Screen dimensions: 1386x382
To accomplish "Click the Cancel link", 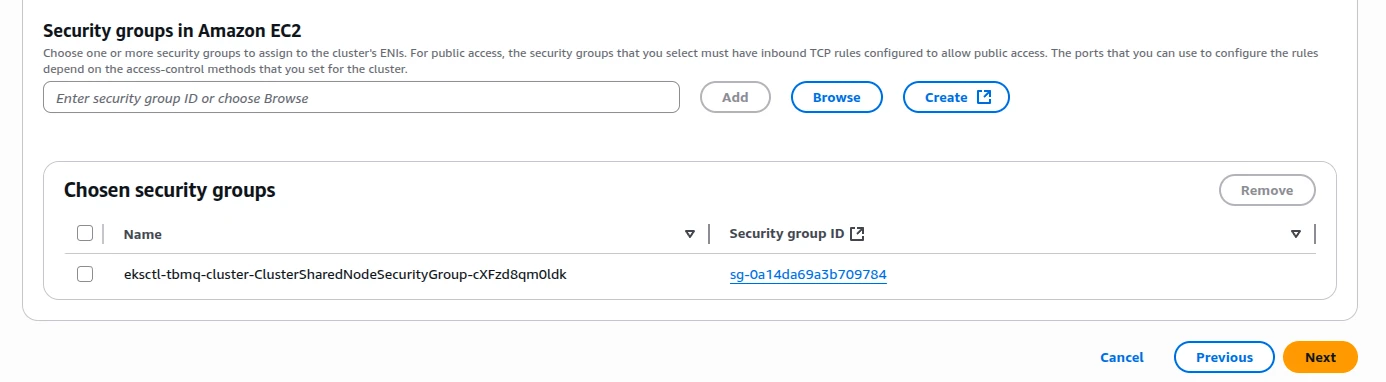I will pyautogui.click(x=1122, y=357).
